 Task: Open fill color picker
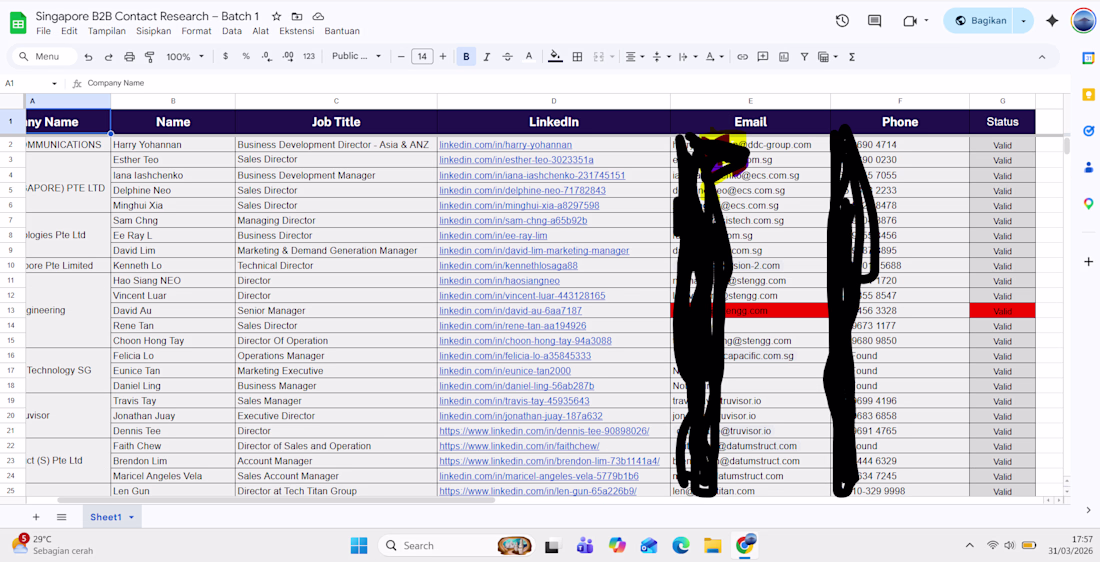(556, 57)
